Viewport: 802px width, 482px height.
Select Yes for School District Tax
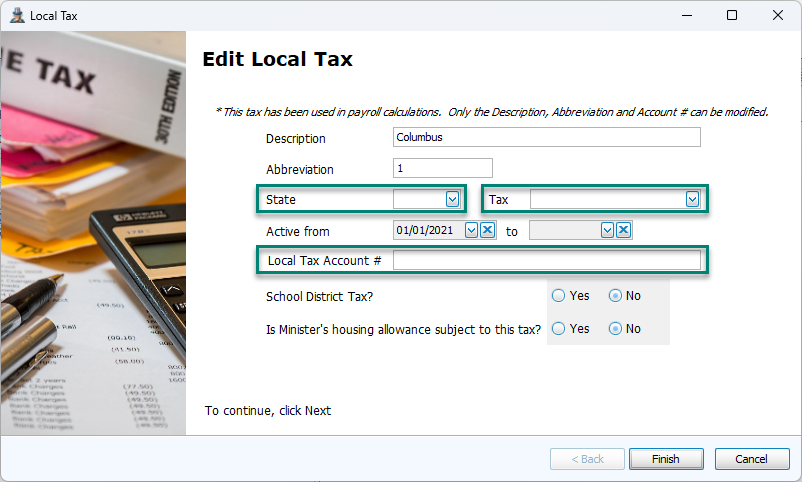click(x=558, y=296)
